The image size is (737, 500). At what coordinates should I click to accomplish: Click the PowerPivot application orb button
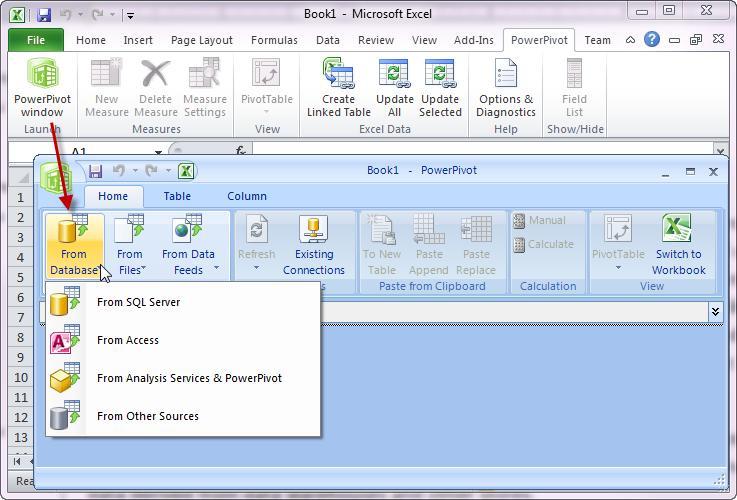55,177
